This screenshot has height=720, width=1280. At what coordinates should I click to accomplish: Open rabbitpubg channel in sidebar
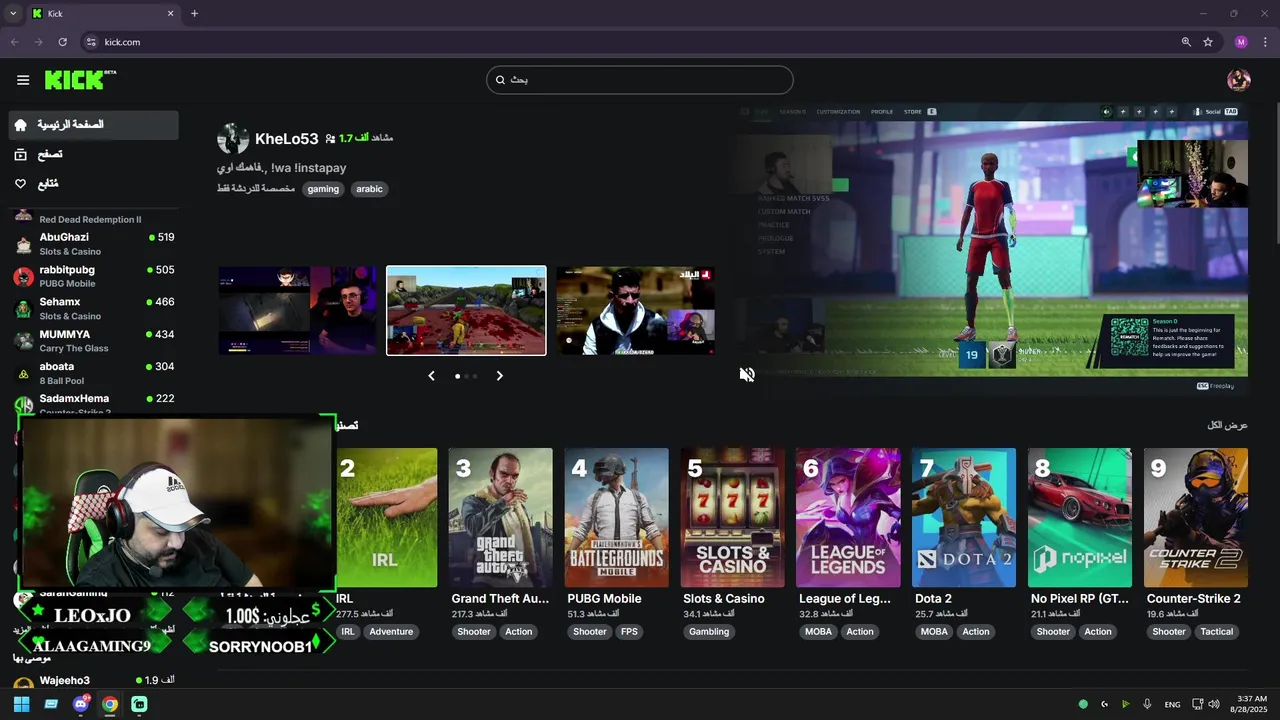coord(93,276)
